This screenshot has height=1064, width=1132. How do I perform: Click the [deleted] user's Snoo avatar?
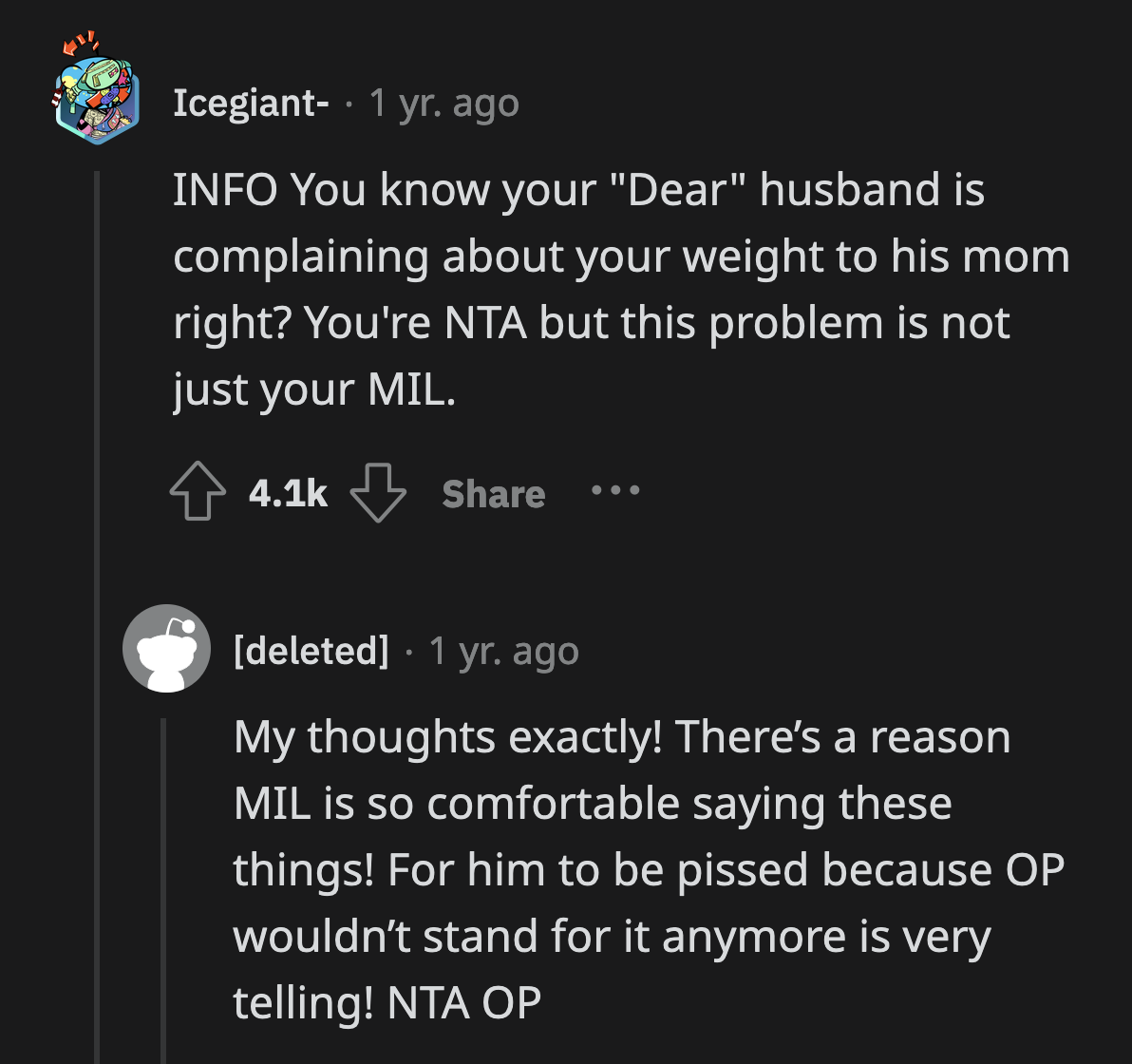click(x=167, y=649)
